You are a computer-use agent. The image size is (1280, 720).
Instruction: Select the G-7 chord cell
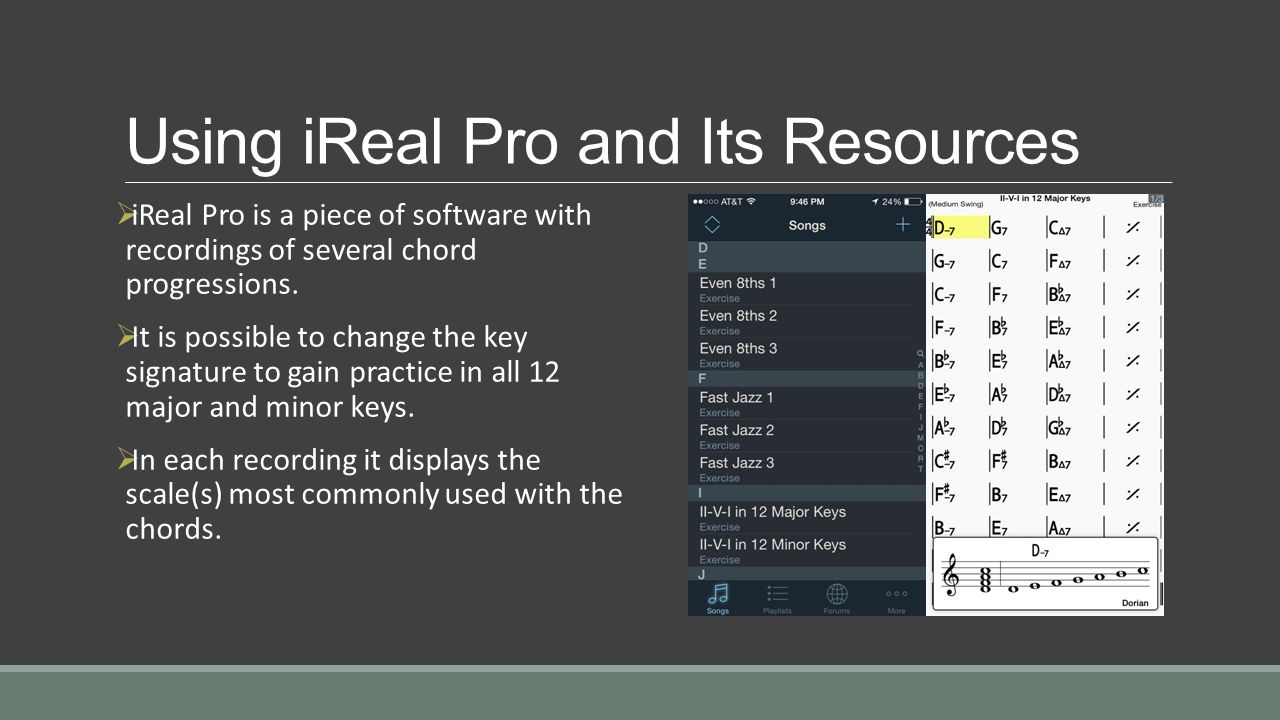pos(945,261)
